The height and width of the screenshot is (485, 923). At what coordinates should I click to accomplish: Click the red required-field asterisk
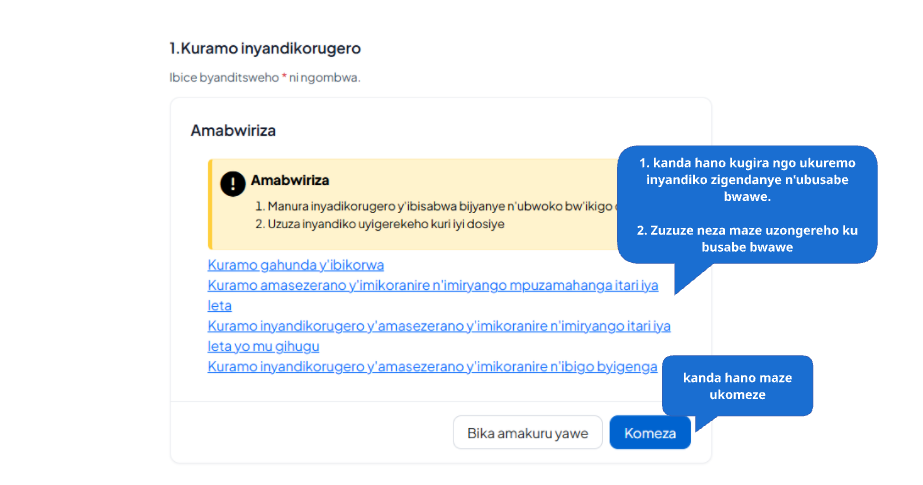pyautogui.click(x=284, y=77)
